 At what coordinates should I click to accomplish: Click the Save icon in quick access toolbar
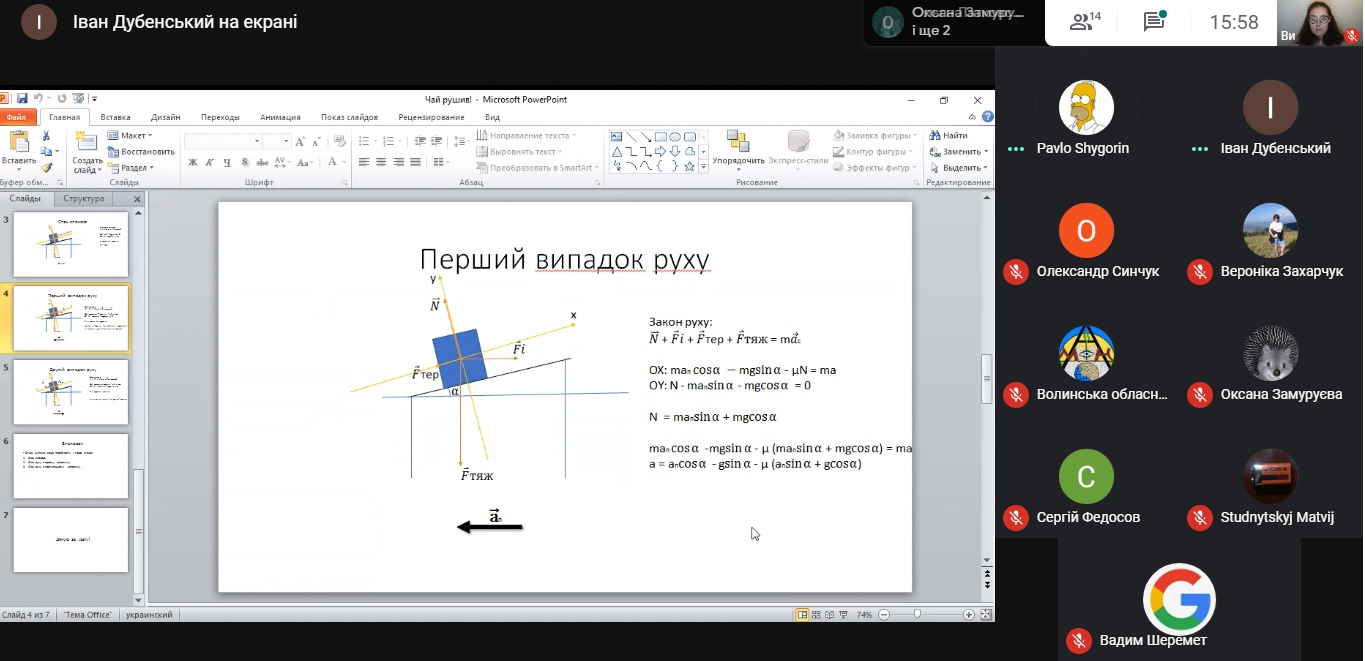(22, 99)
